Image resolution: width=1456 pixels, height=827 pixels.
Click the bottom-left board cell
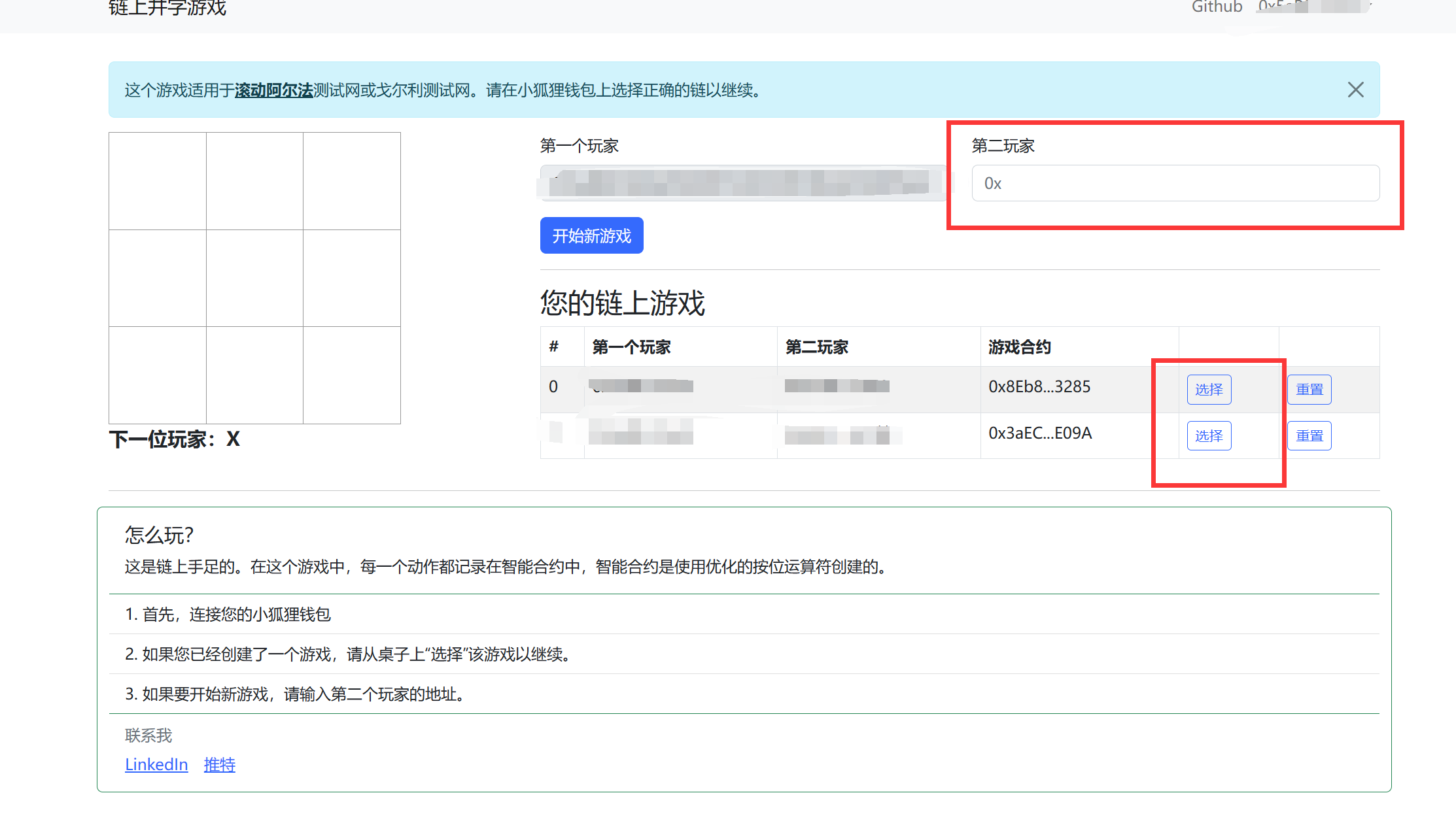(x=158, y=375)
